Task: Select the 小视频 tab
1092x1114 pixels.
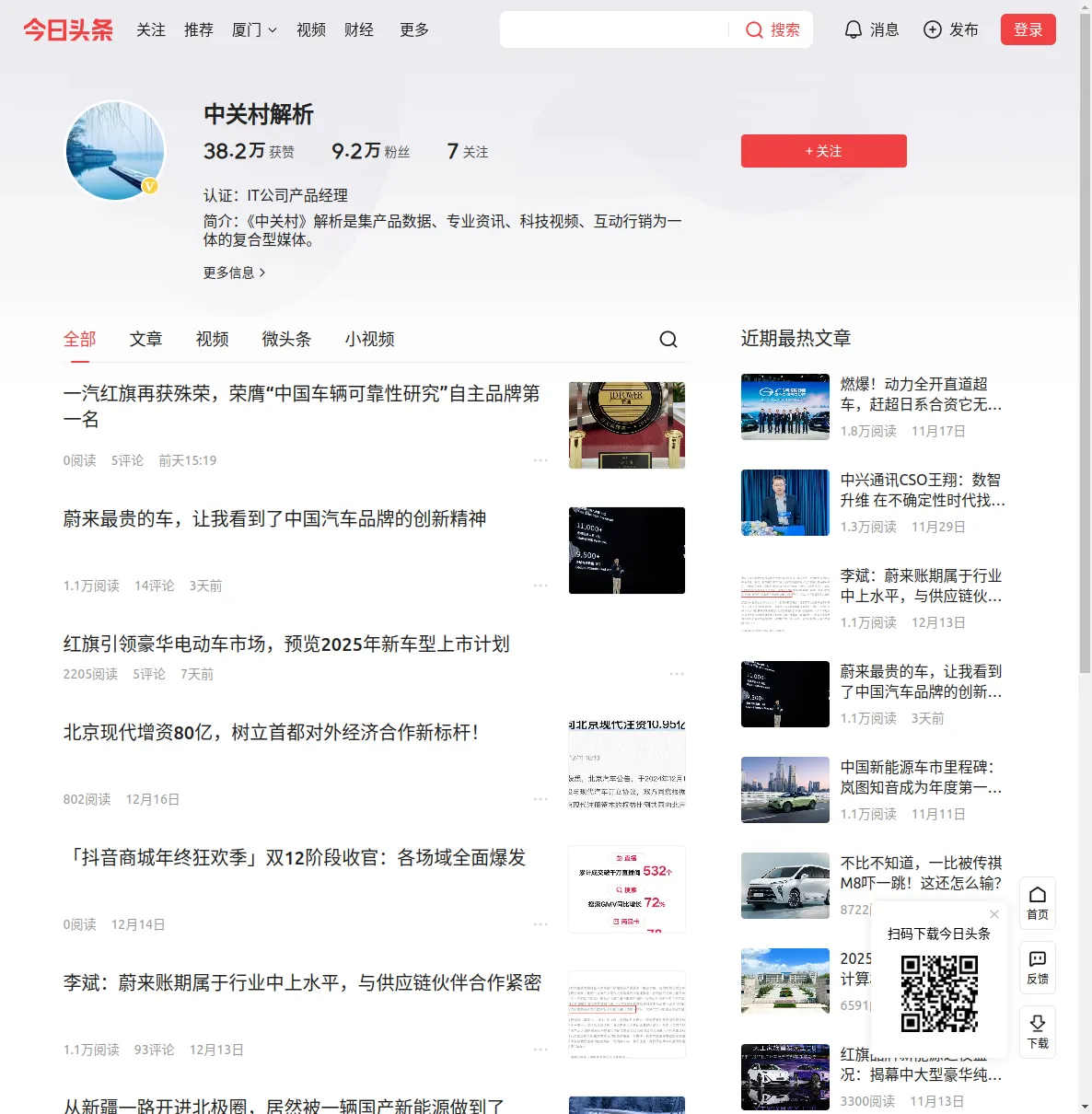Action: coord(370,339)
